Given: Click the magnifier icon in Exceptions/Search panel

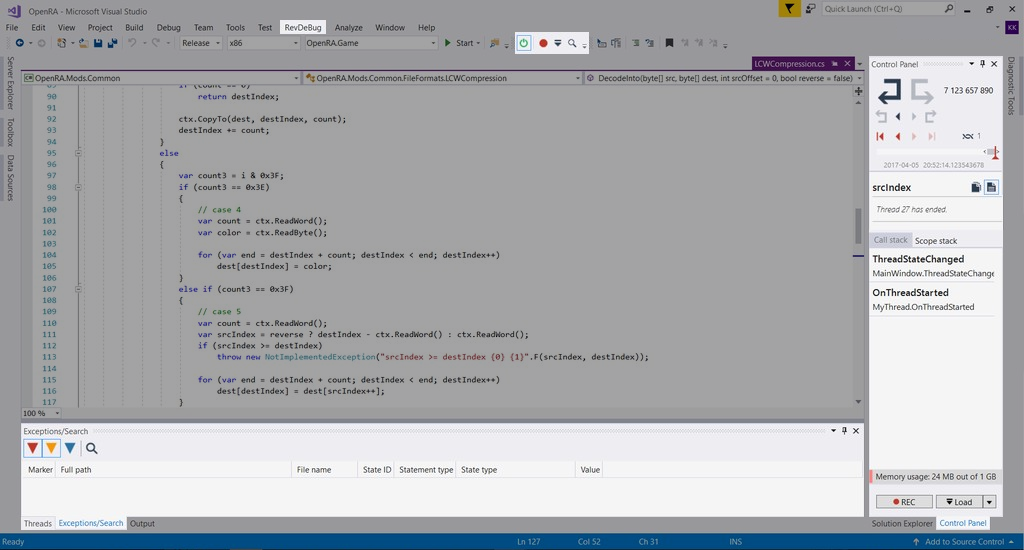Looking at the screenshot, I should (x=91, y=448).
